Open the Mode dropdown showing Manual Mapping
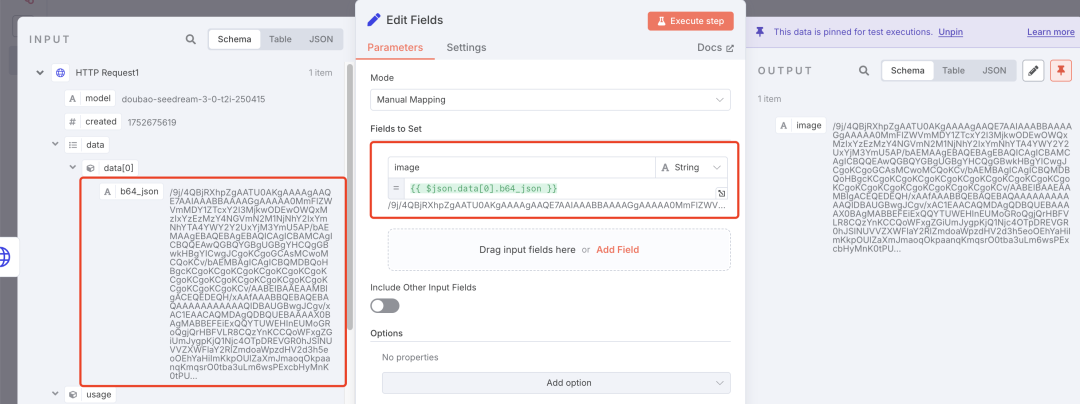The height and width of the screenshot is (404, 1080). point(550,100)
